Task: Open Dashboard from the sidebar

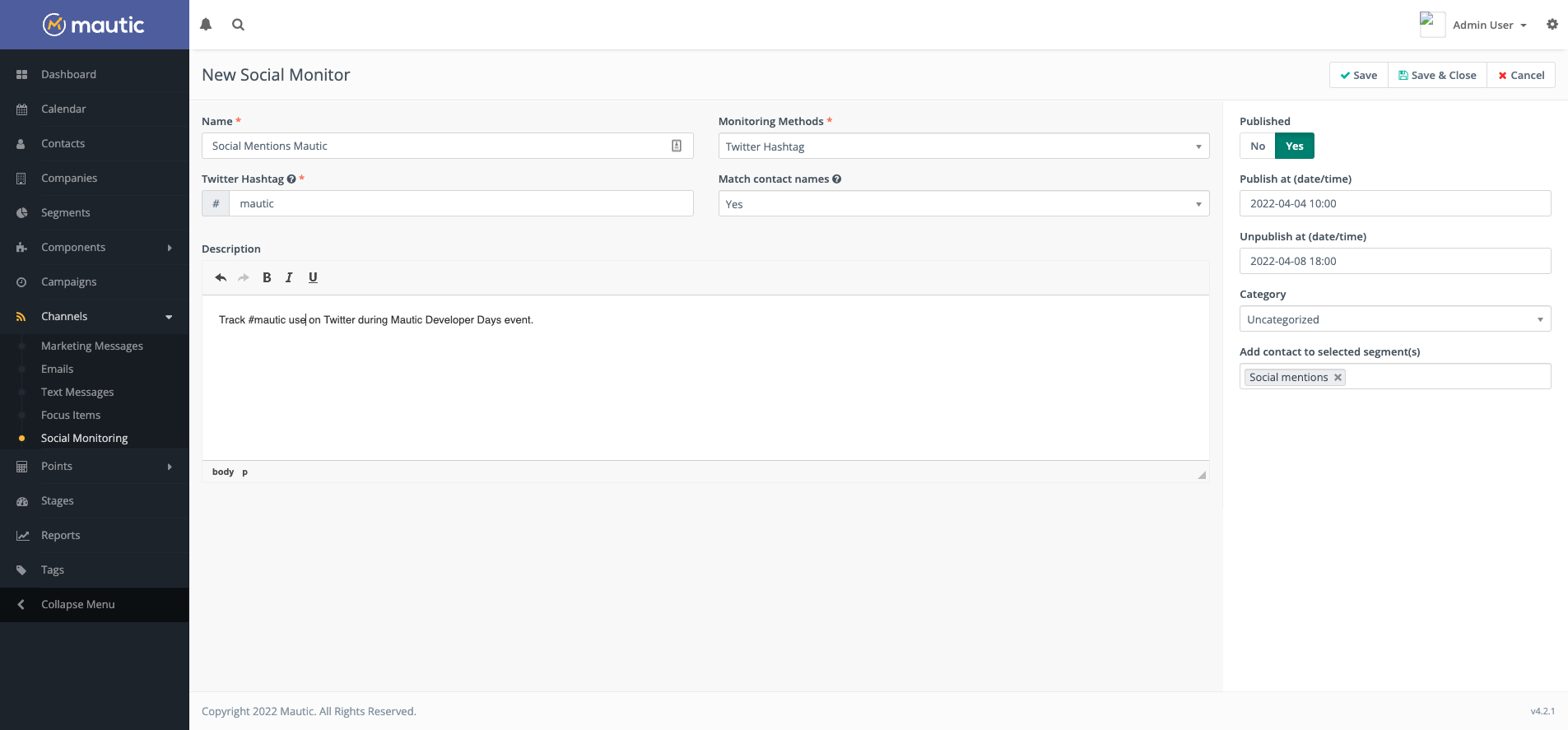Action: pos(68,74)
